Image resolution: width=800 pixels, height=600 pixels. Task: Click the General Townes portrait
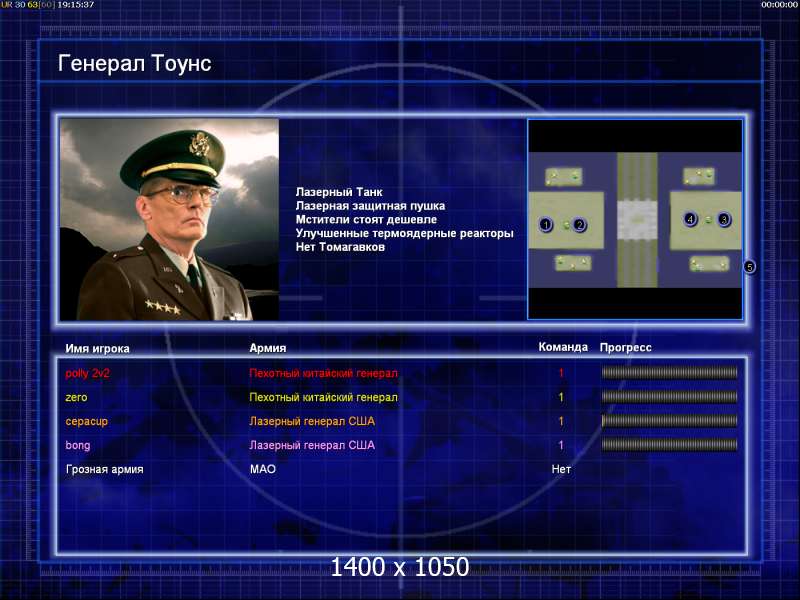[169, 219]
